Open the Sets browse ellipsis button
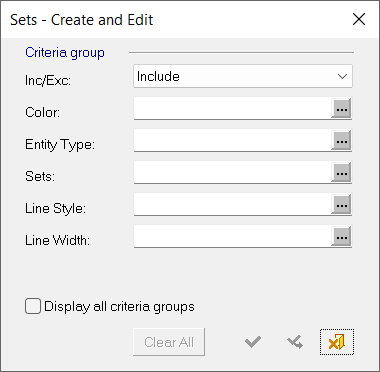The image size is (380, 372). pos(341,172)
